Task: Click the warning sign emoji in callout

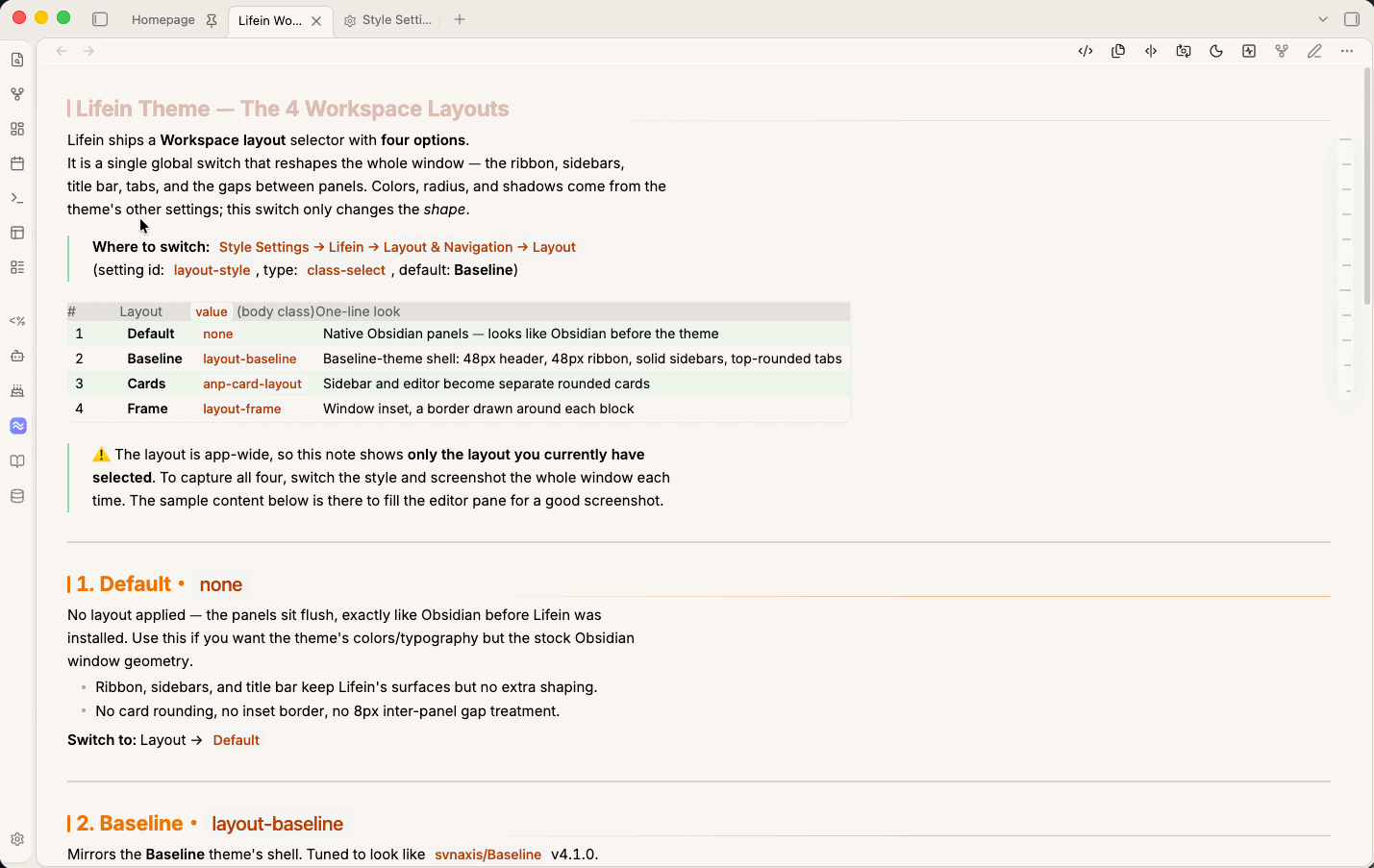Action: [101, 455]
